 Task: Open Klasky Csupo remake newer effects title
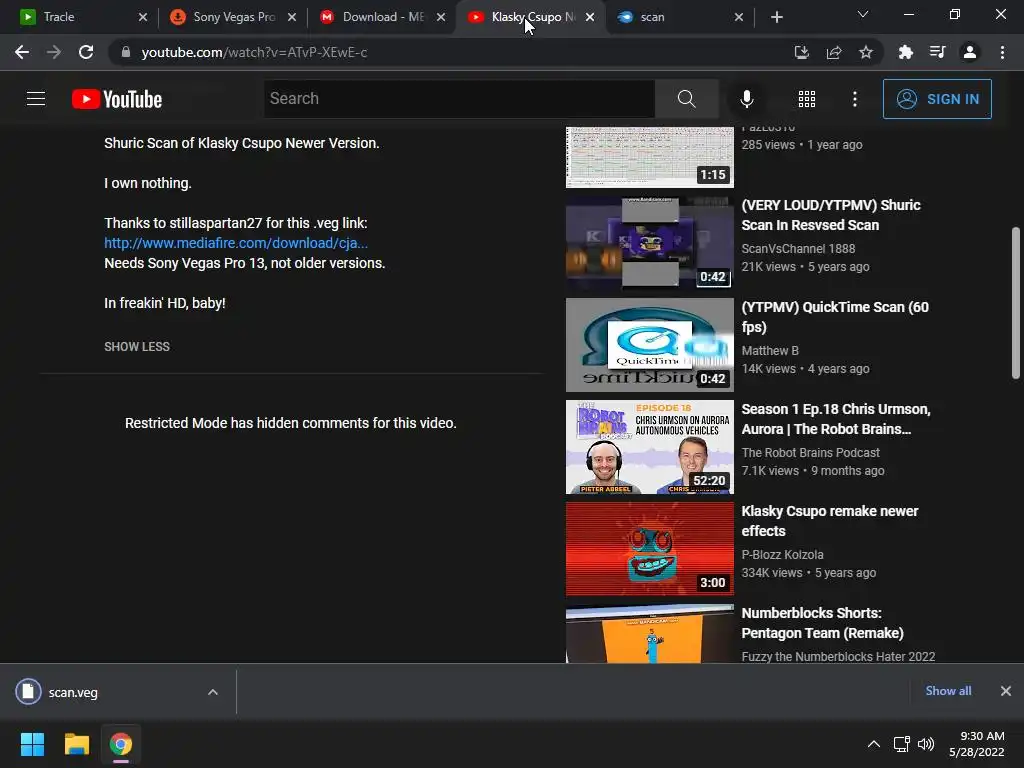(829, 520)
